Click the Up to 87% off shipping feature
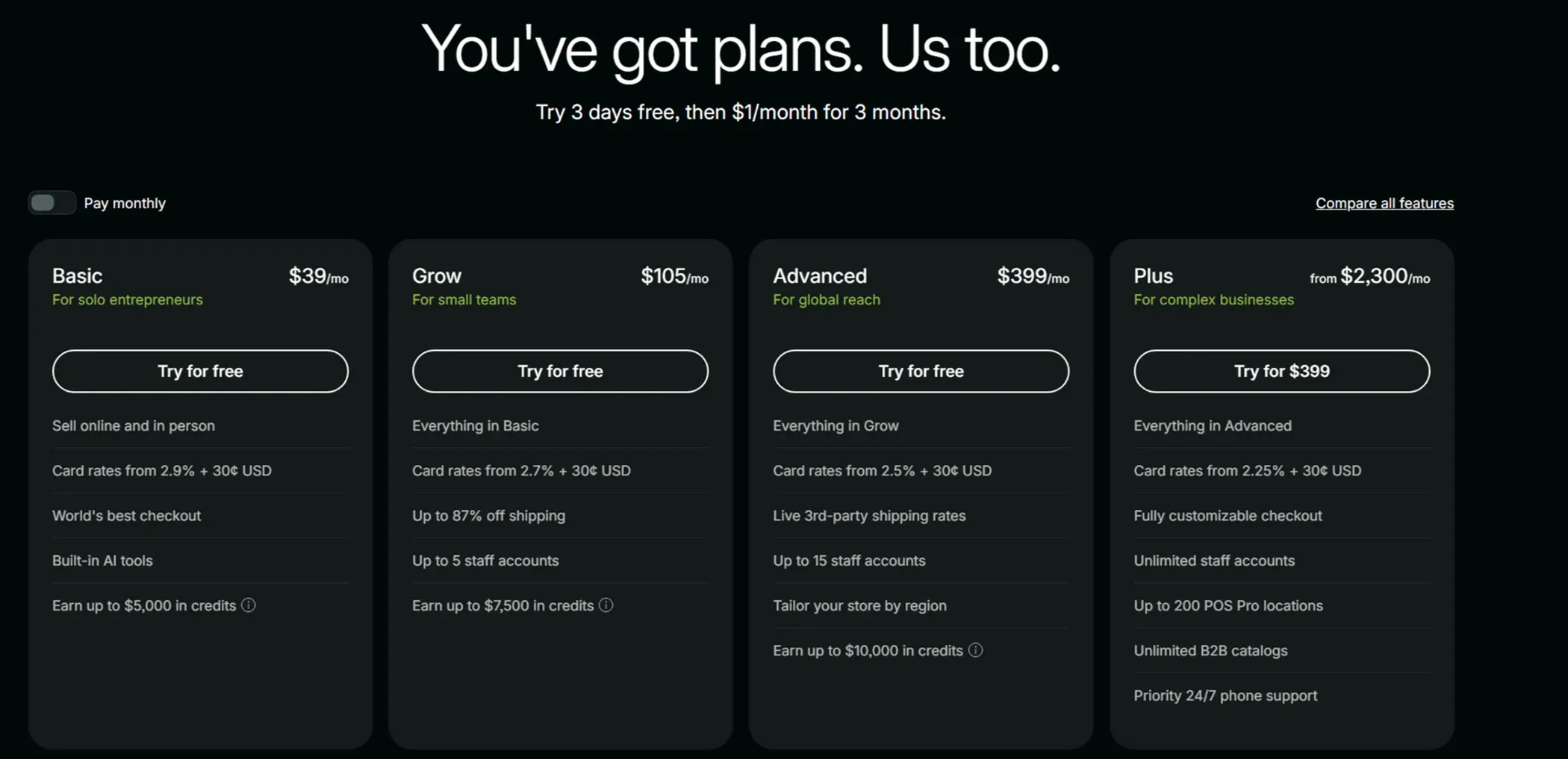1568x759 pixels. pos(488,516)
